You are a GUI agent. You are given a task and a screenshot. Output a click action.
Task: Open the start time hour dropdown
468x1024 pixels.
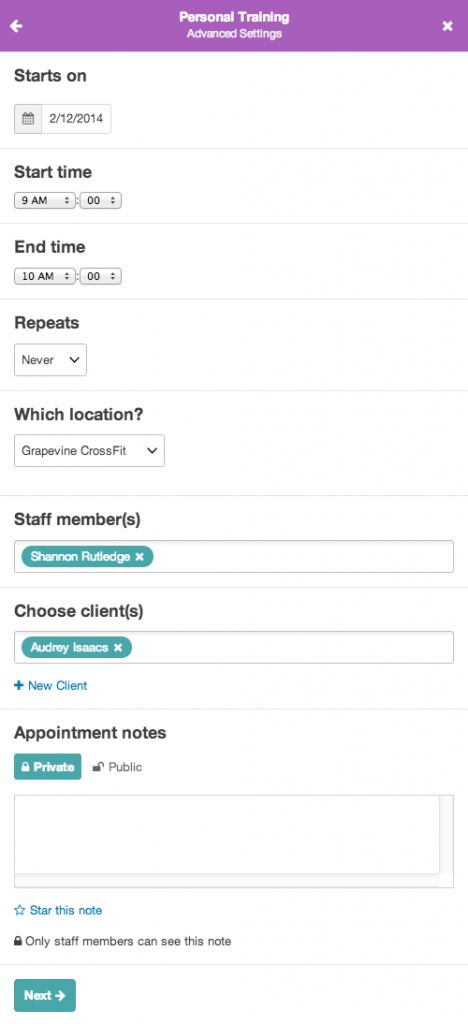pos(45,201)
